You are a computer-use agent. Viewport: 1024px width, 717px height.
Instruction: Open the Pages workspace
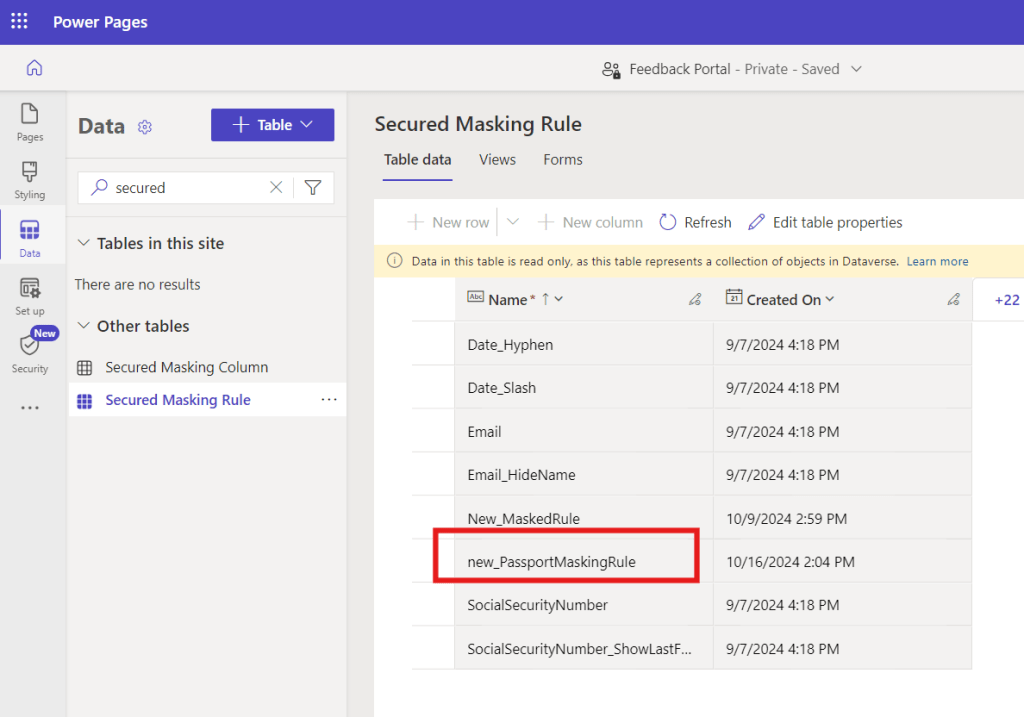30,122
